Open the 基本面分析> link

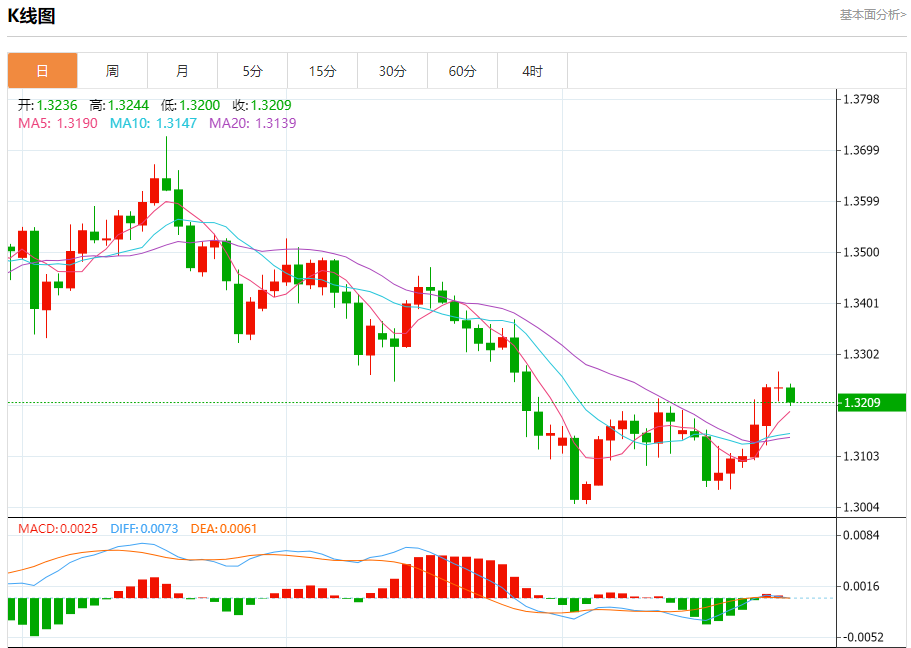pos(872,15)
